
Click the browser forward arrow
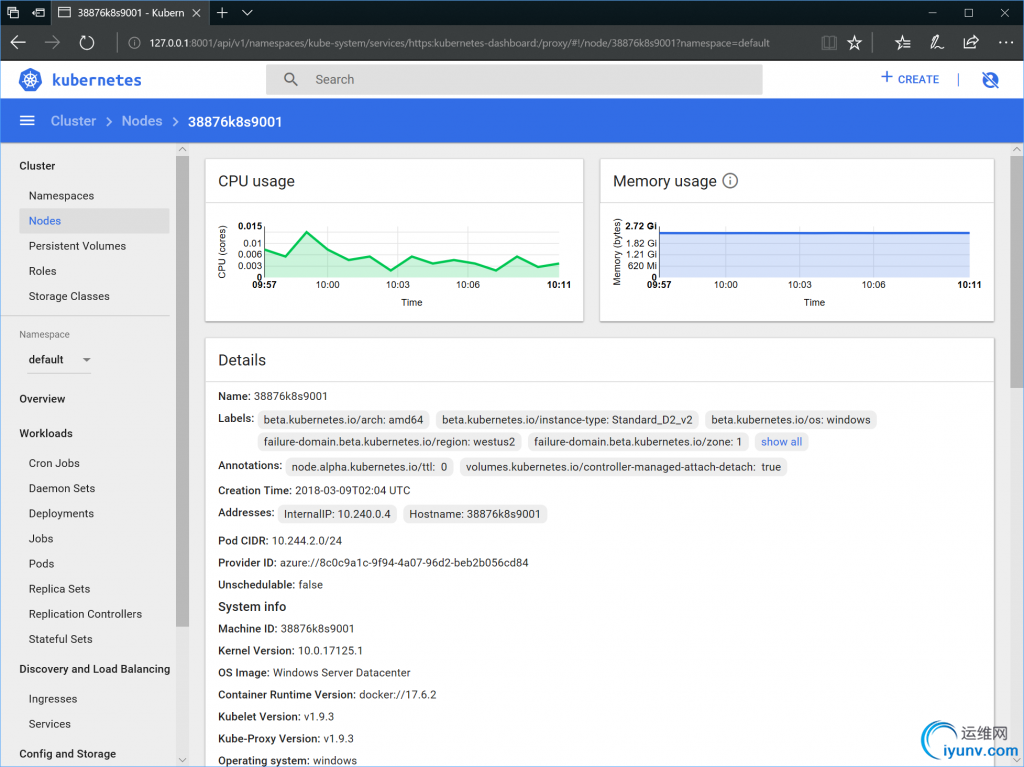(x=52, y=43)
